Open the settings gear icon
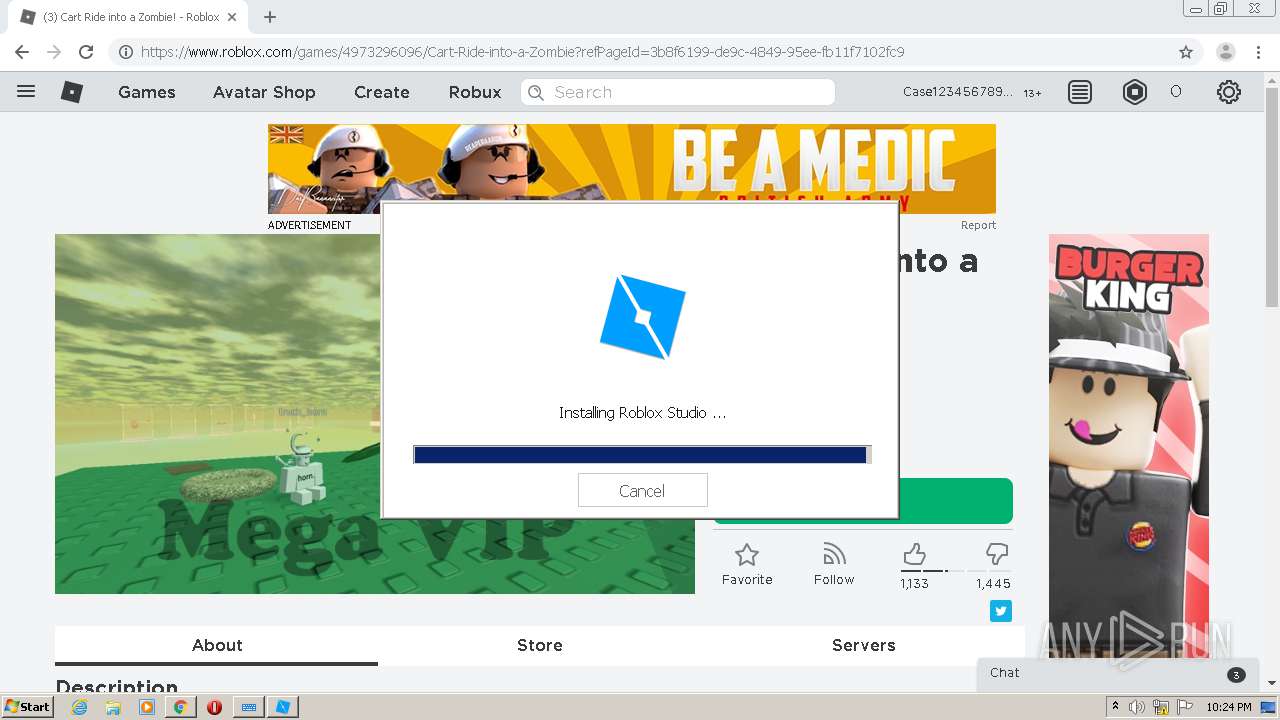The height and width of the screenshot is (720, 1280). click(1229, 92)
